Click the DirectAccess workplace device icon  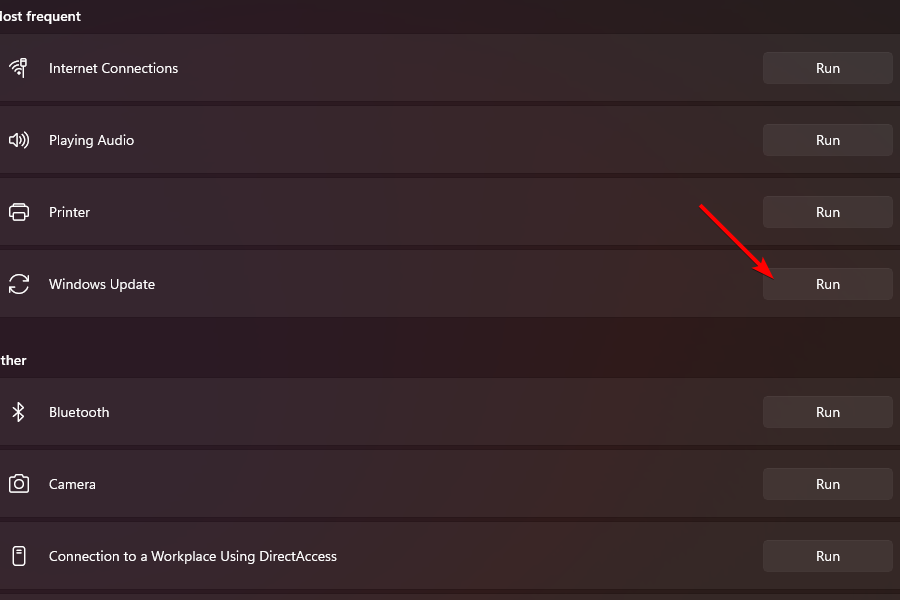18,556
